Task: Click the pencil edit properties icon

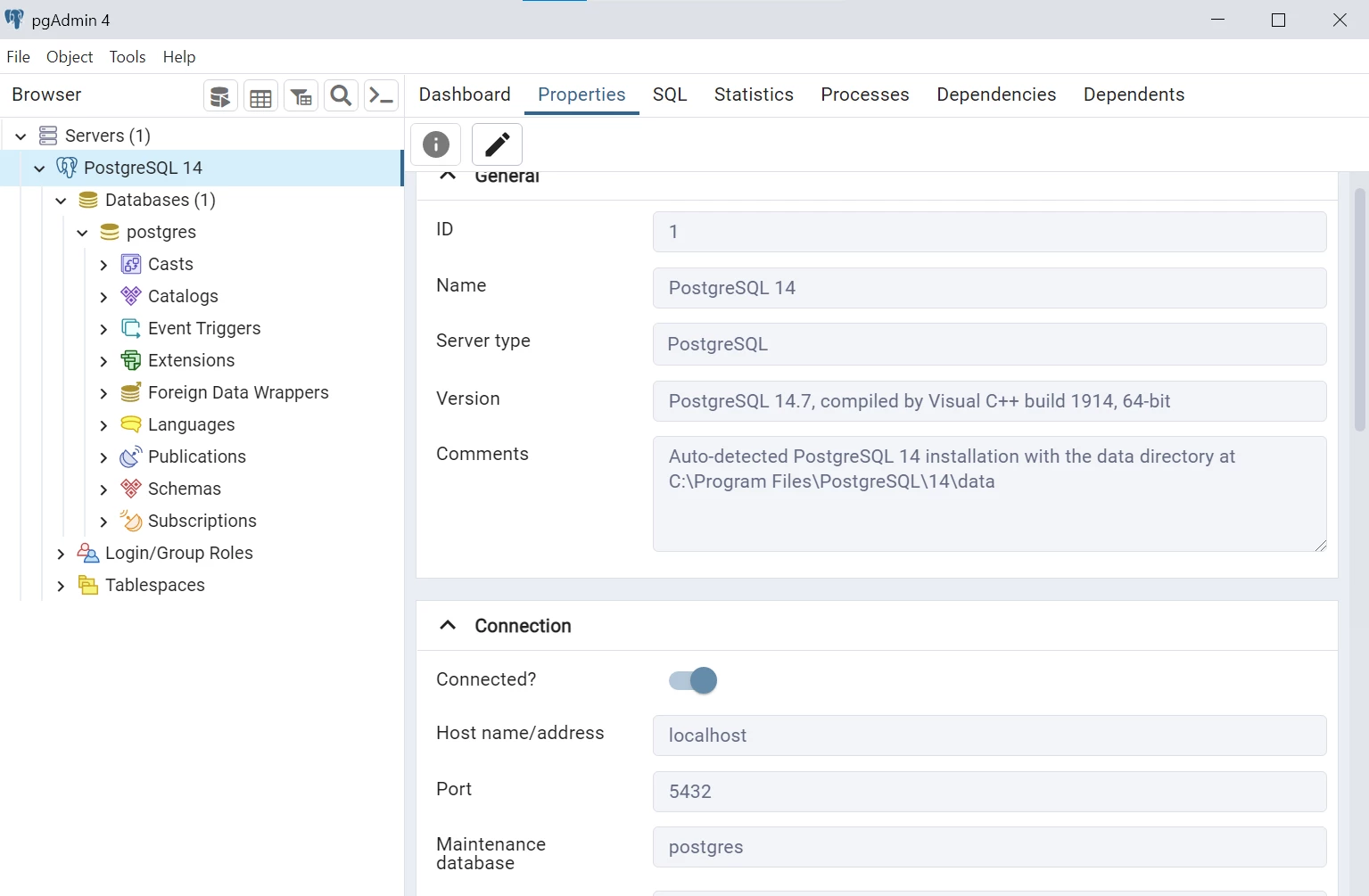Action: [x=497, y=144]
